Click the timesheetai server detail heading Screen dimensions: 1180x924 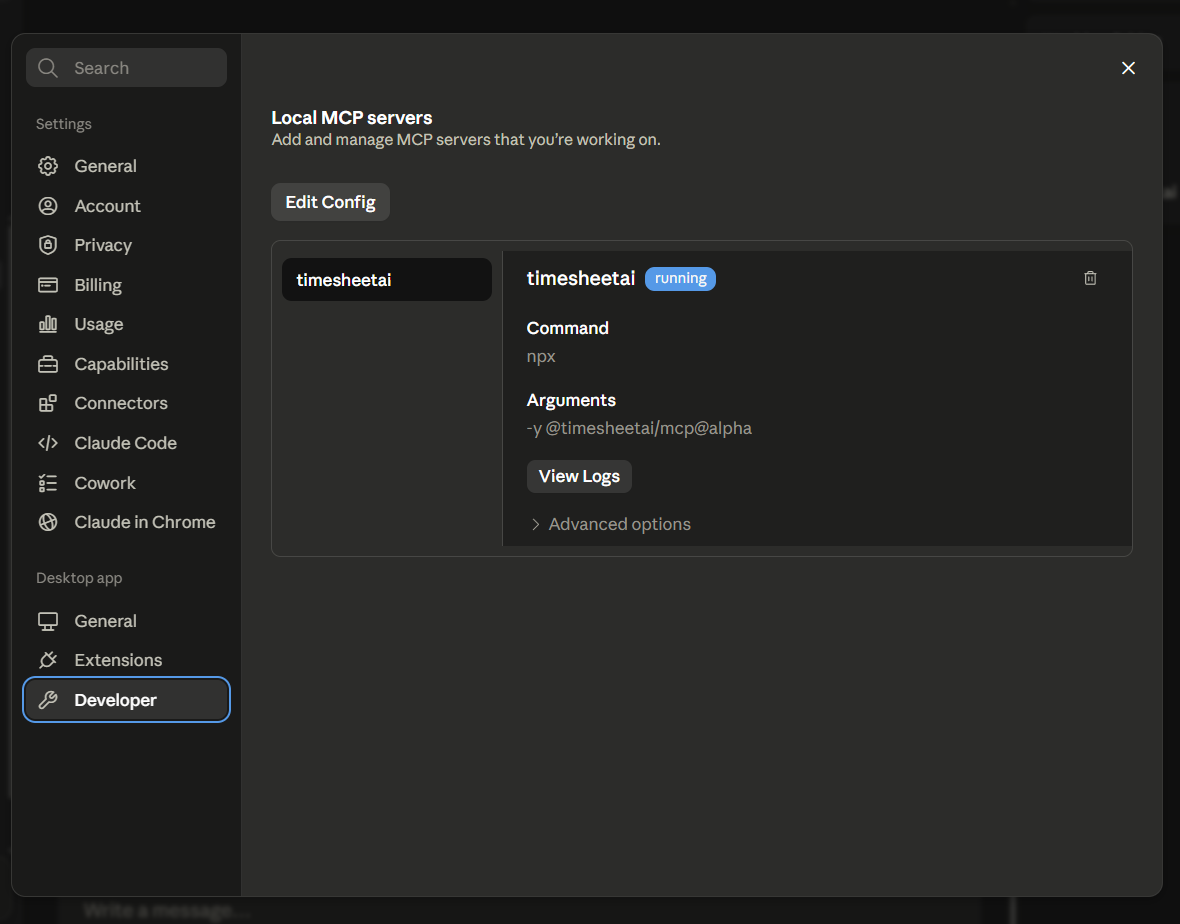tap(581, 278)
